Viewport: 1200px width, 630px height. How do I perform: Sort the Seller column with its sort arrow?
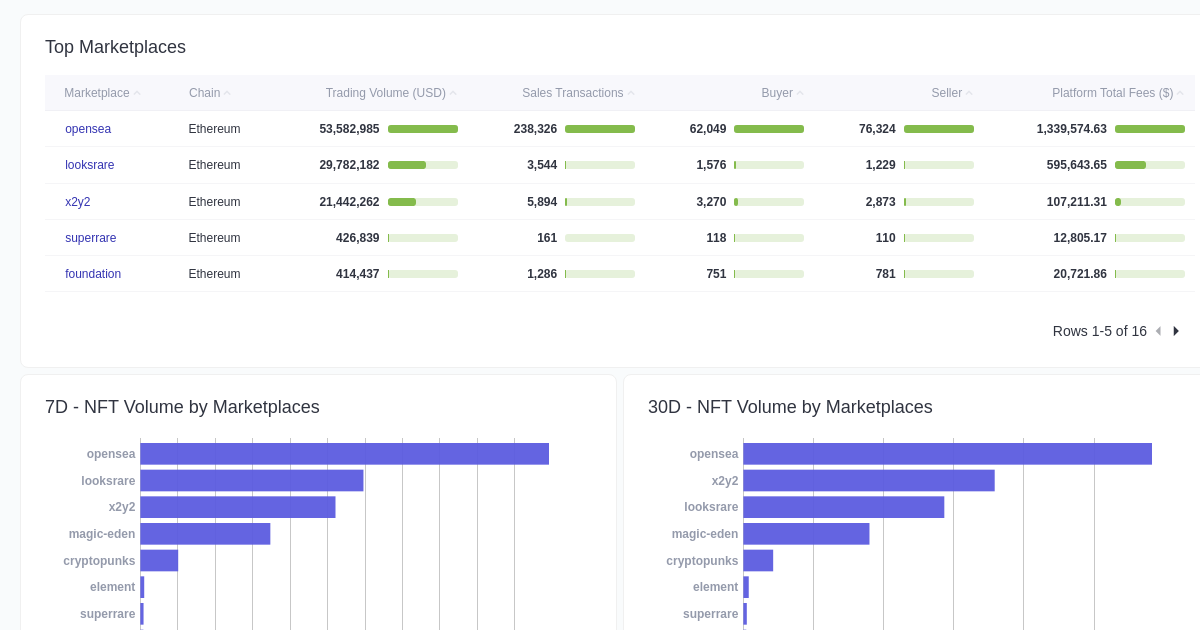969,92
